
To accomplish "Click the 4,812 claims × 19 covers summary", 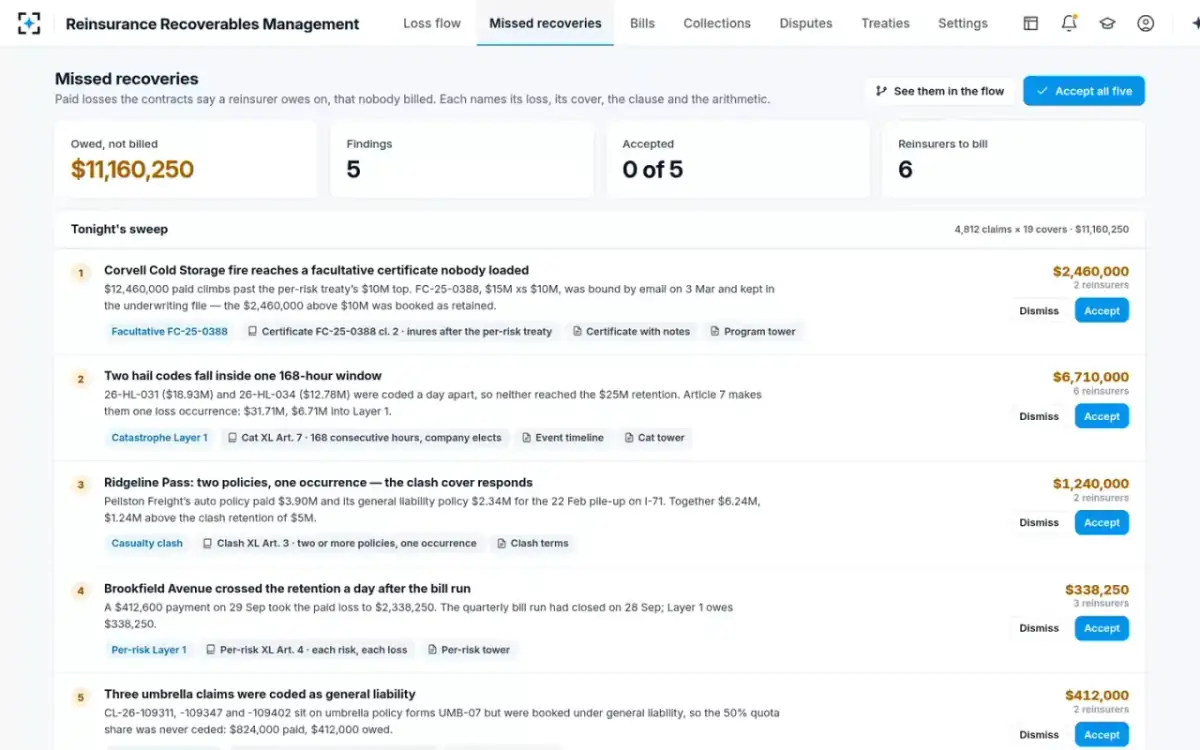I will [x=1042, y=229].
